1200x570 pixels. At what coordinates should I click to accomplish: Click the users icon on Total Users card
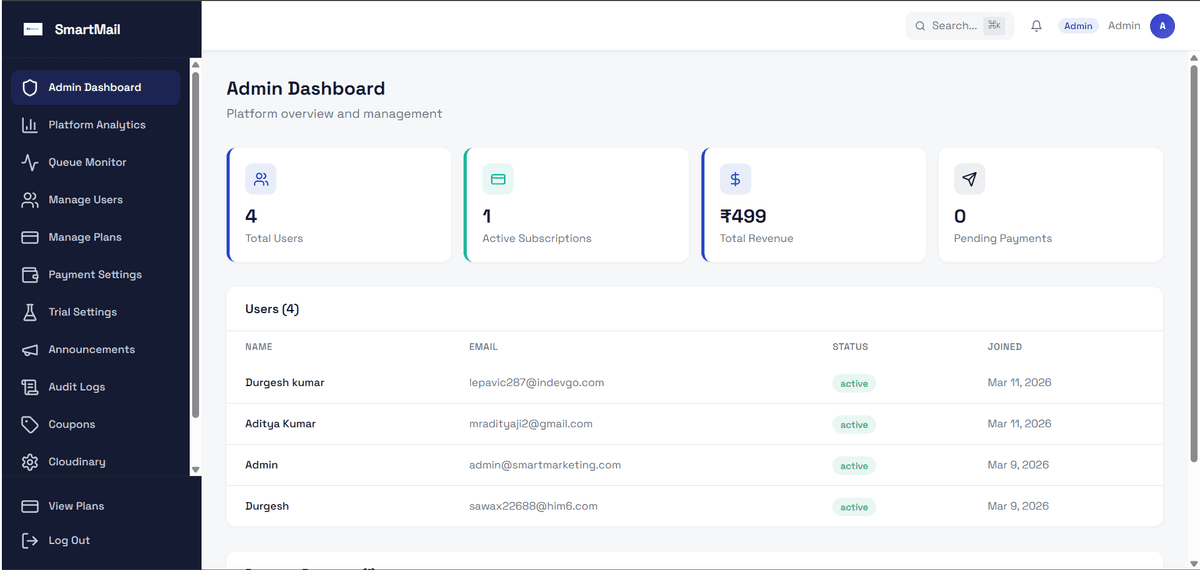point(261,179)
